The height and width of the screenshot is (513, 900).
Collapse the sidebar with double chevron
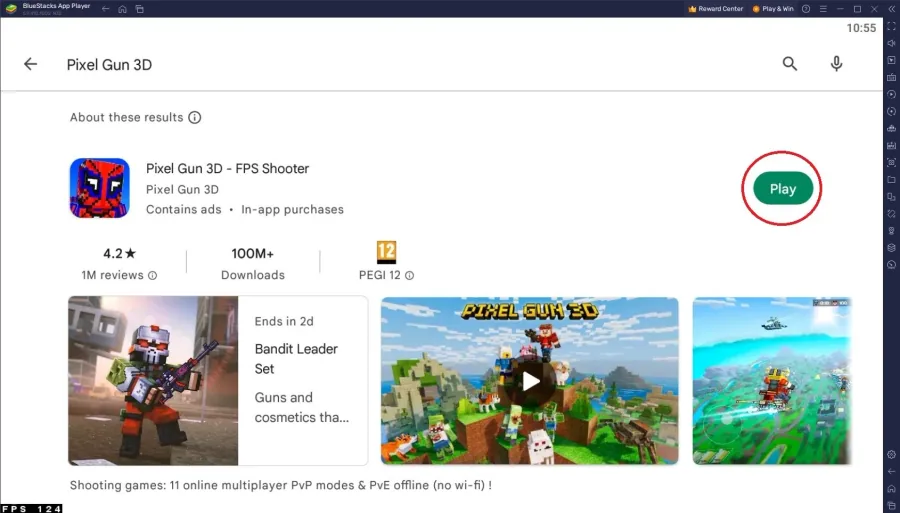(x=891, y=9)
